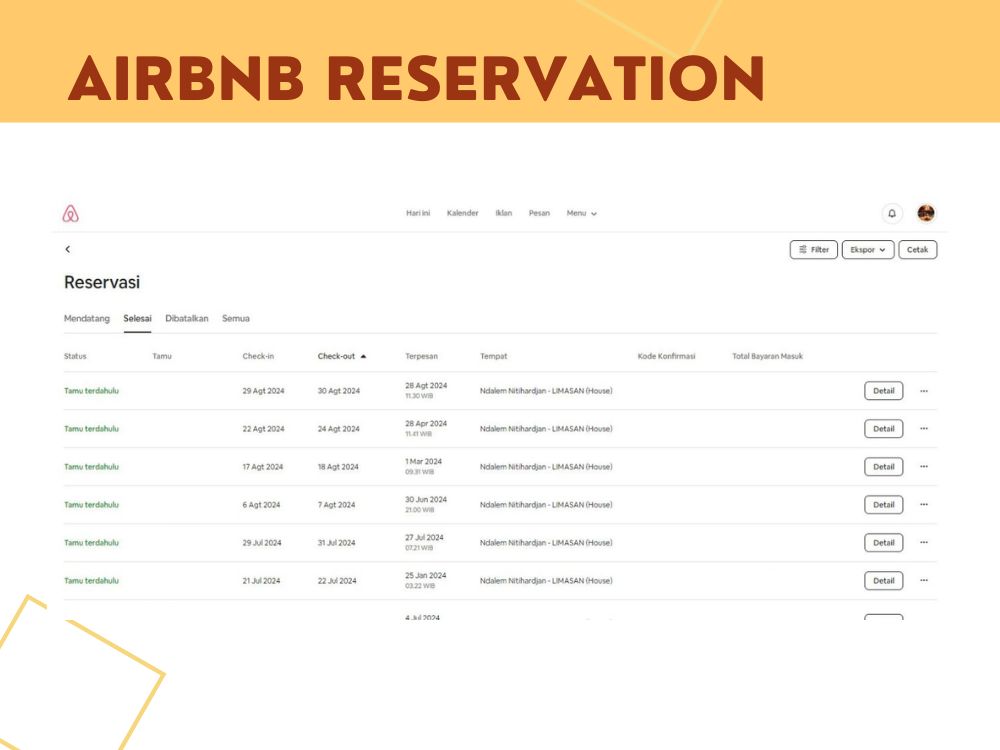Select check-out date 30 Agt 2024
The image size is (1000, 750).
[x=339, y=391]
